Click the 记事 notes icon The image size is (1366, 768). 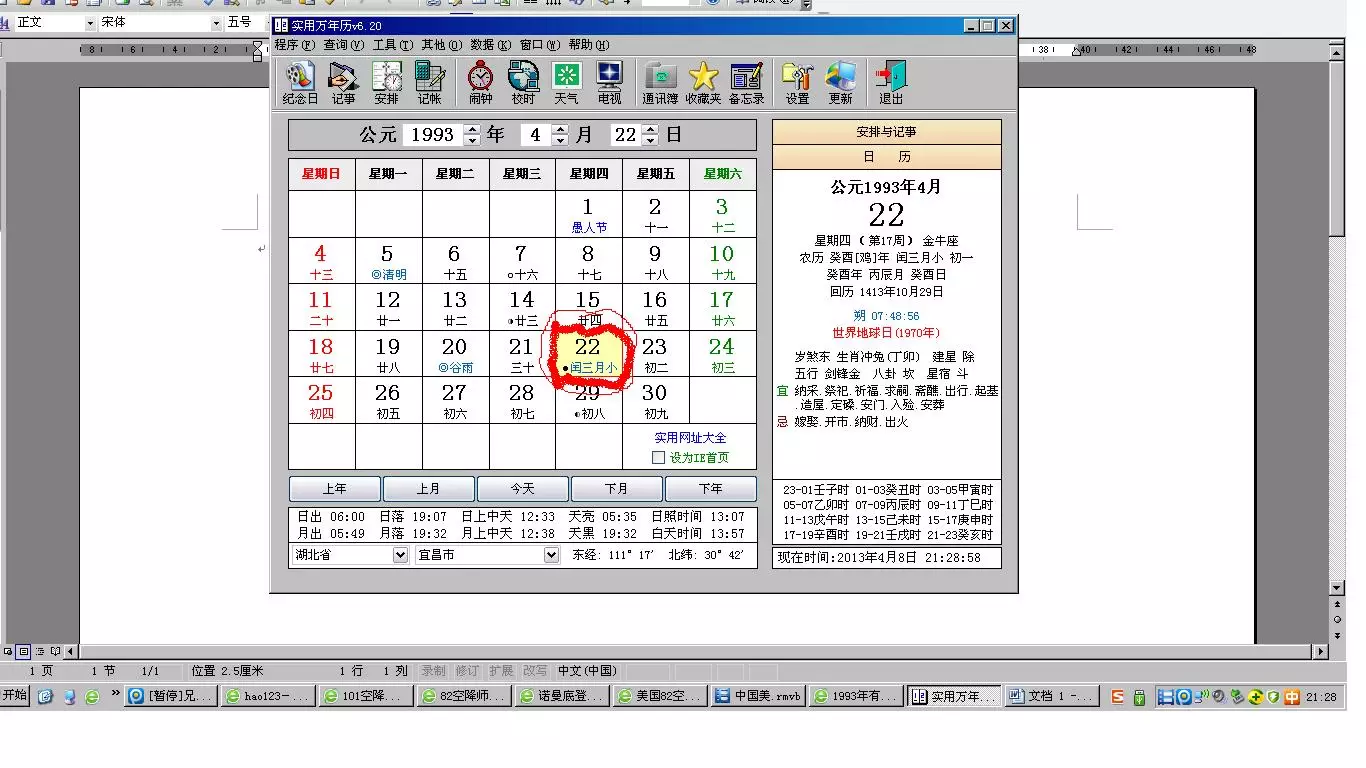click(343, 82)
